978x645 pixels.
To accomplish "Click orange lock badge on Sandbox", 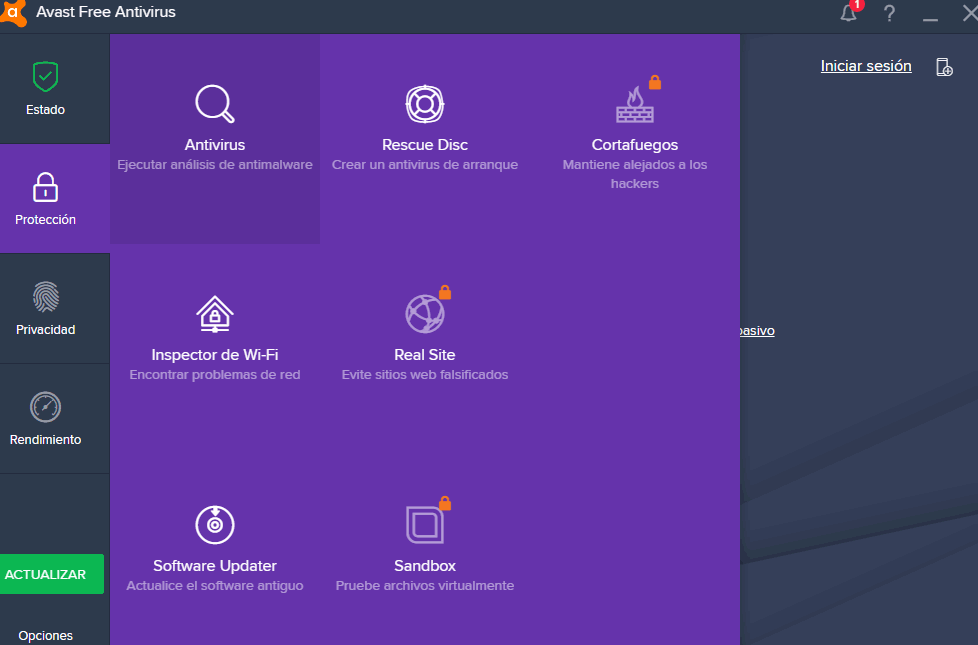I will pos(445,503).
